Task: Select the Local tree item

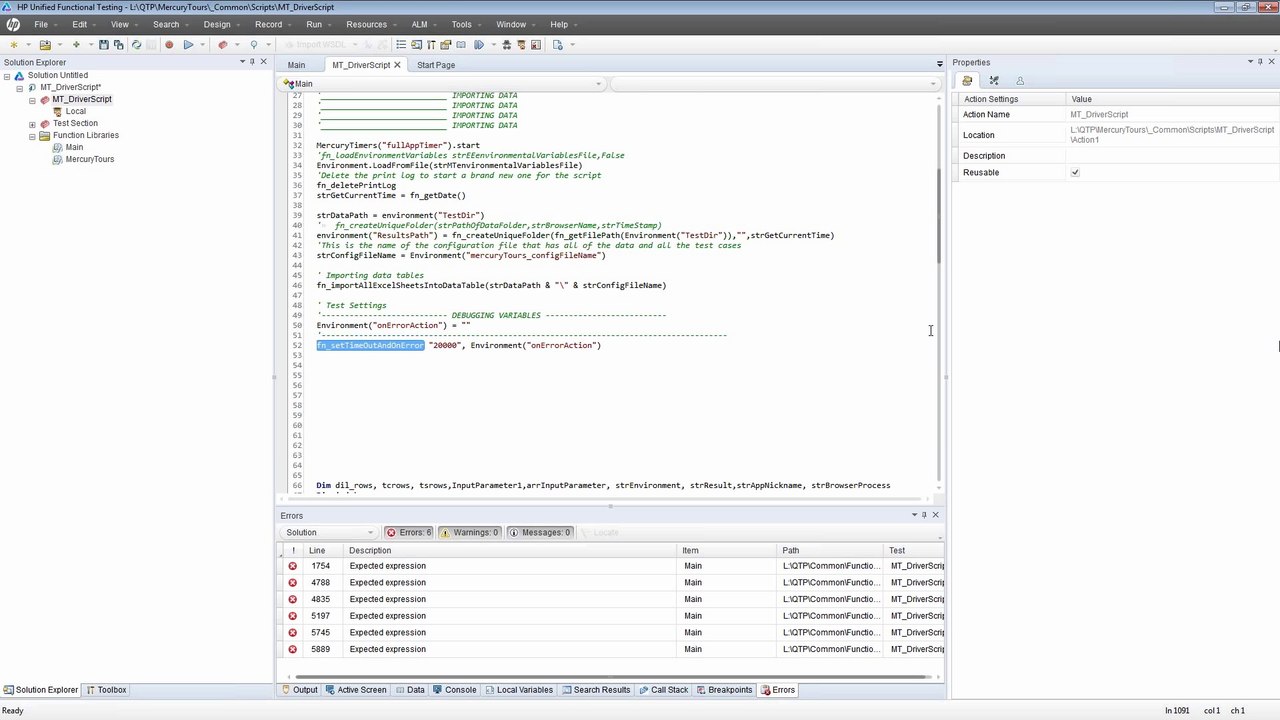Action: point(76,112)
